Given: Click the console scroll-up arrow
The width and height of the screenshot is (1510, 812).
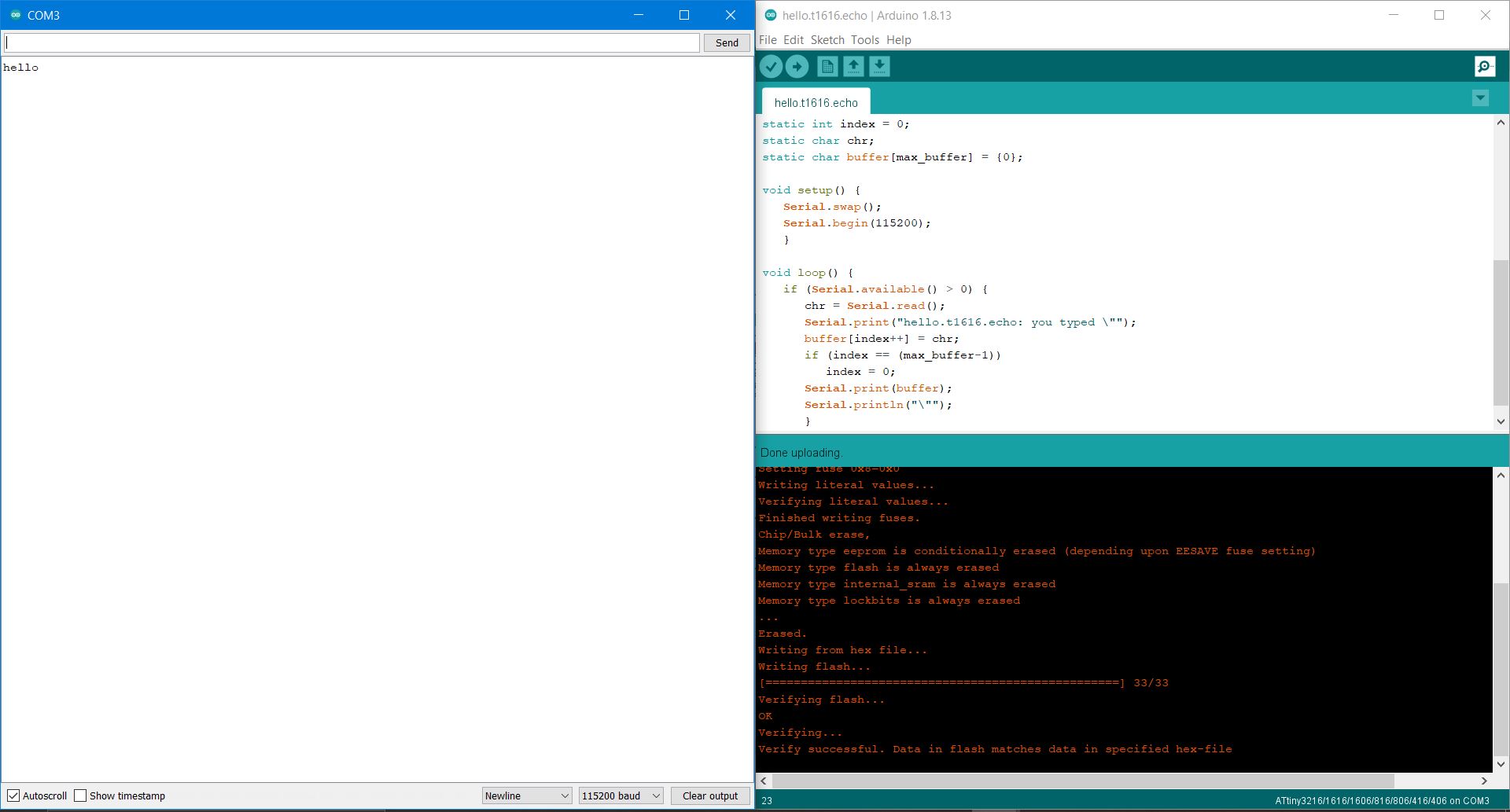Looking at the screenshot, I should point(1501,475).
